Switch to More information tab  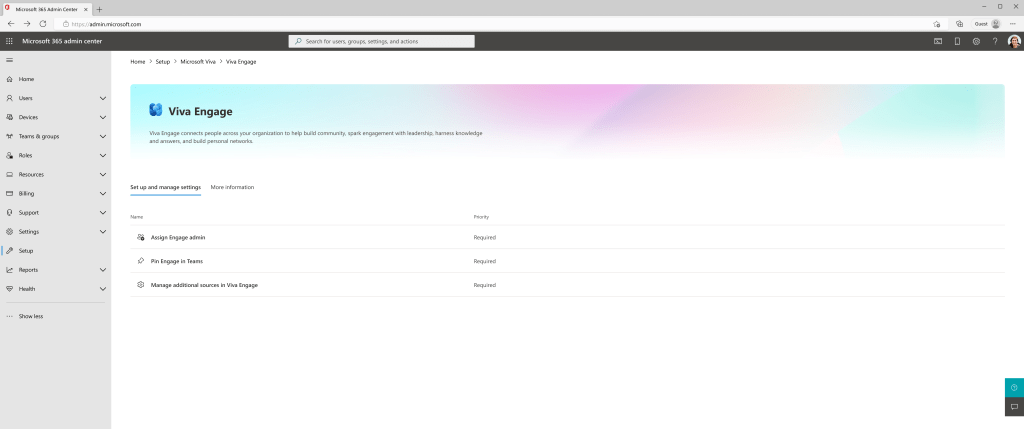coord(232,187)
